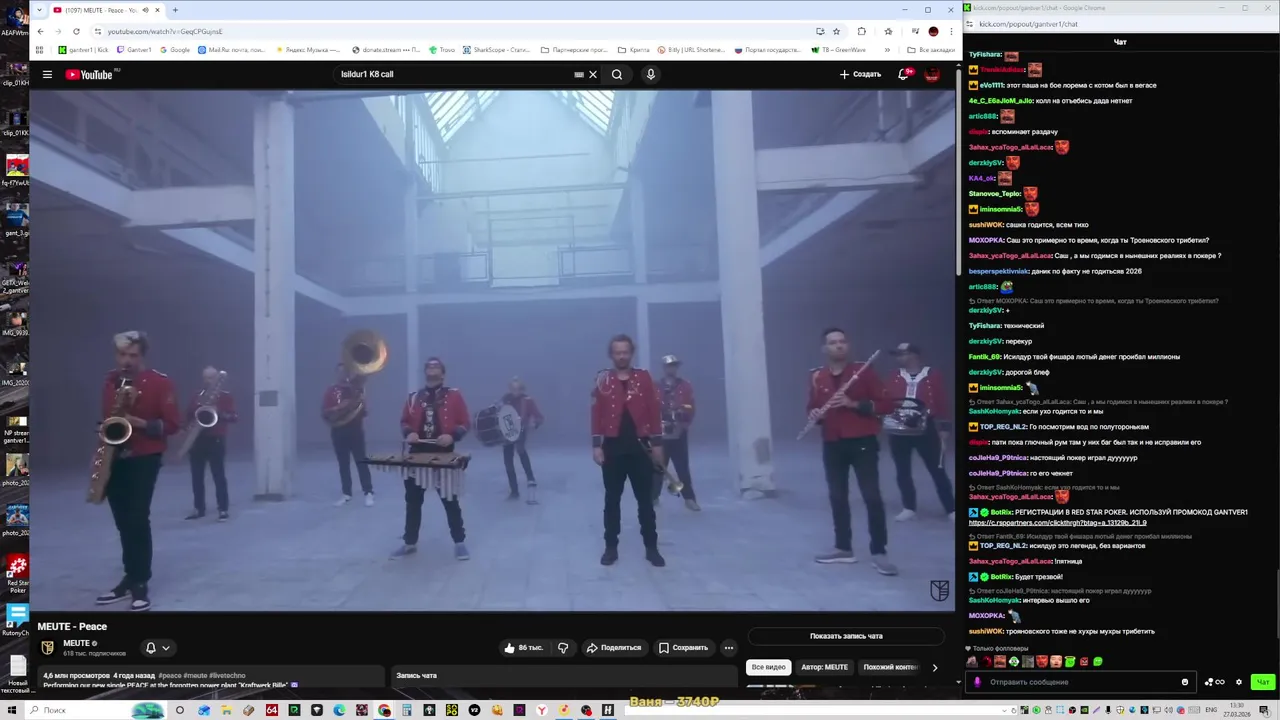Open ENG language indicator in tray
This screenshot has height=720, width=1280.
pos(1213,710)
